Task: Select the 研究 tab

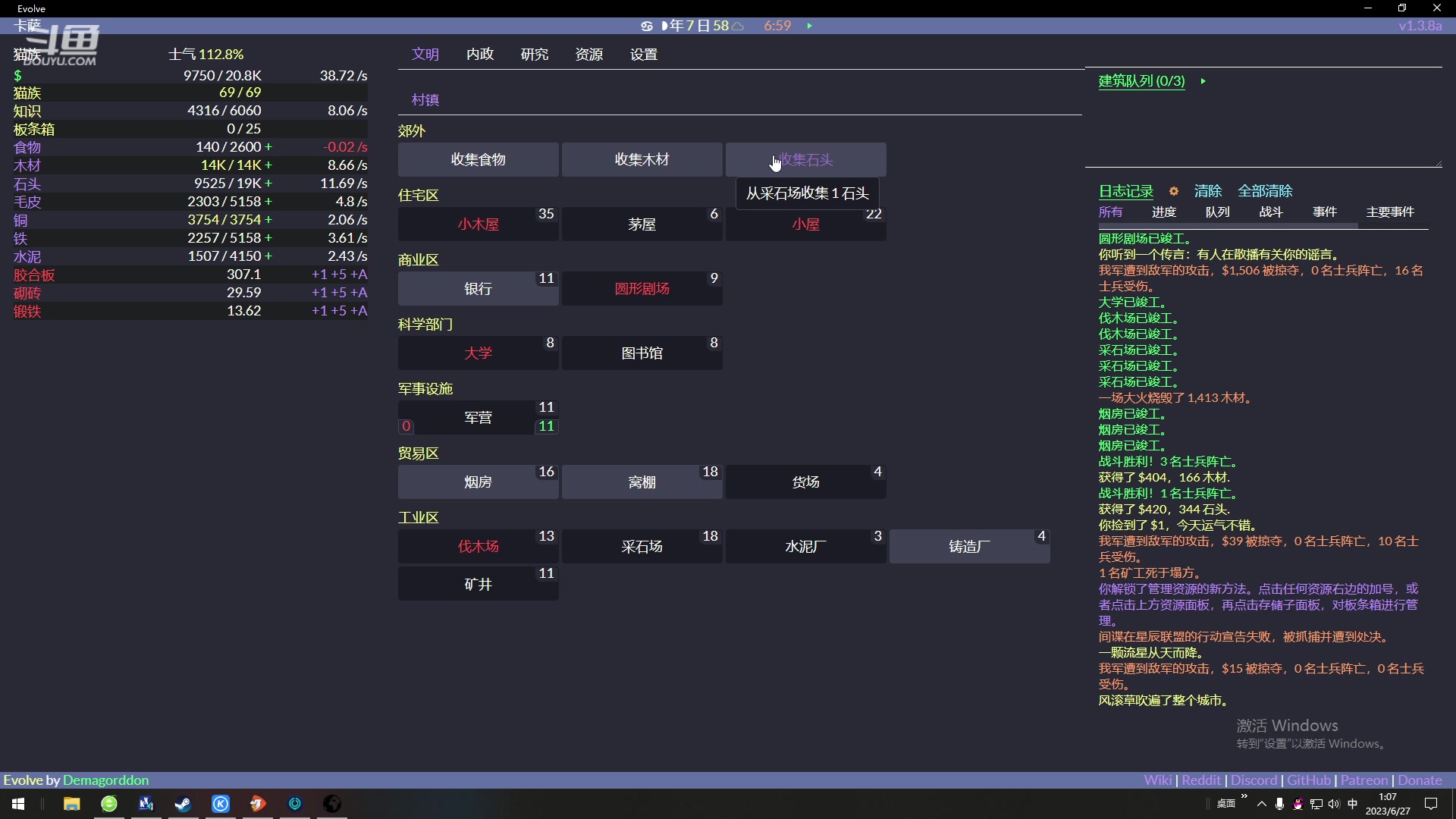Action: point(533,54)
